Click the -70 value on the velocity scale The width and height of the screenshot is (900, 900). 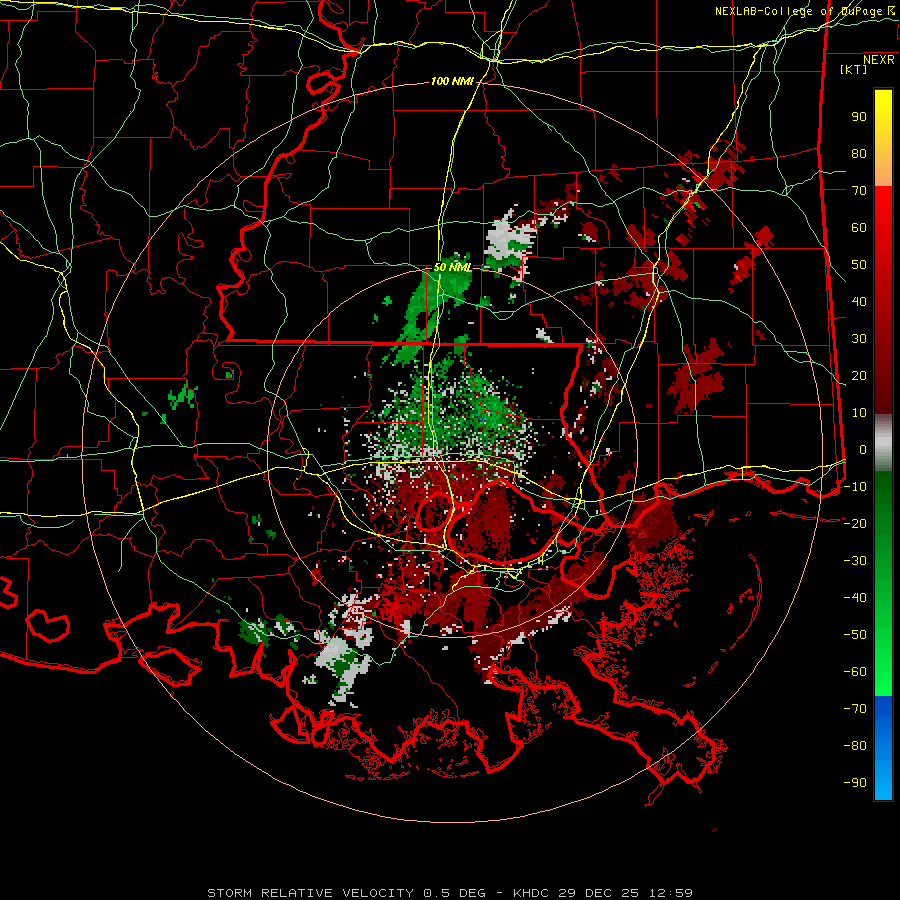coord(855,709)
